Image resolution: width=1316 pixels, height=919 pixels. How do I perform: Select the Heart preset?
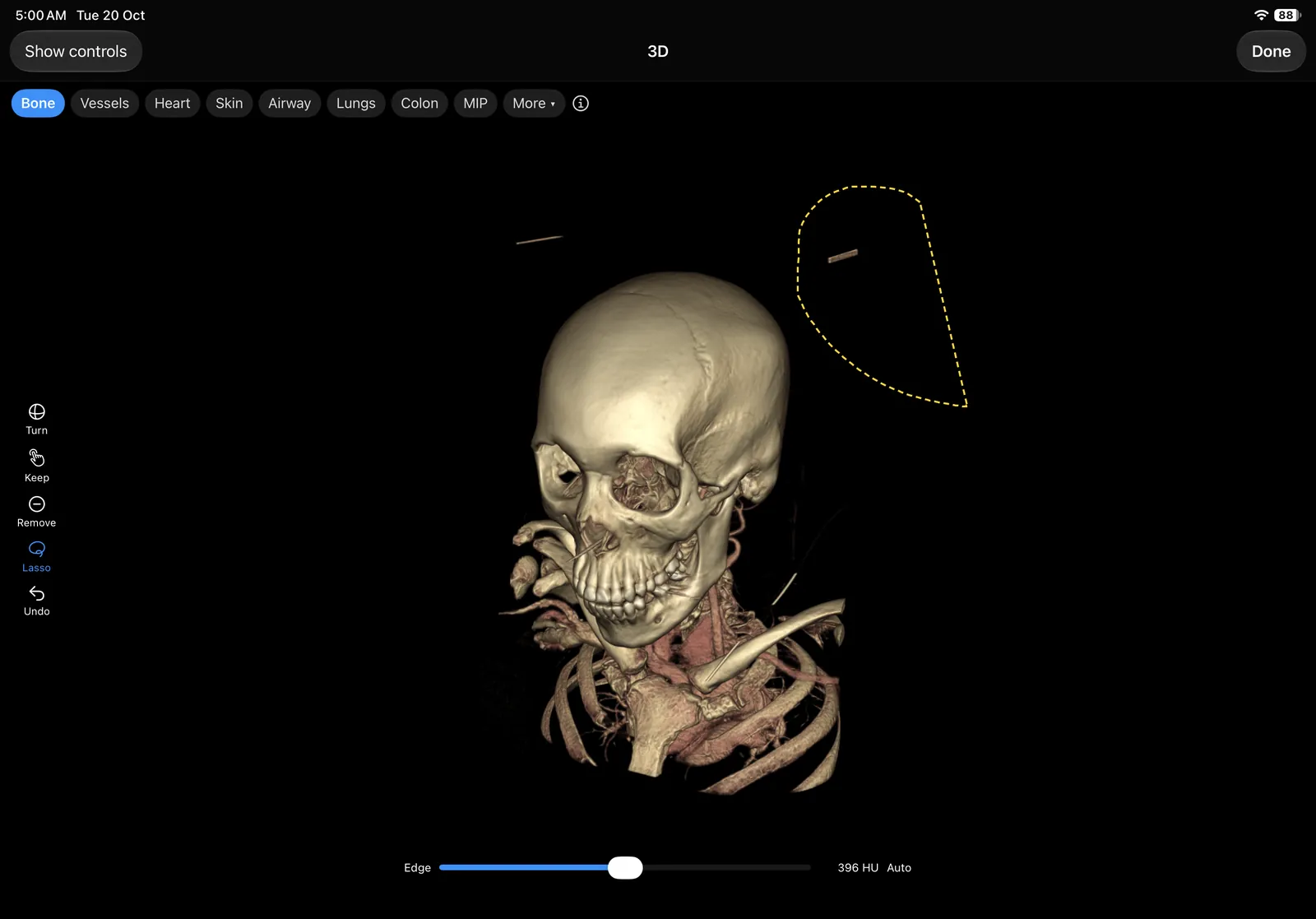click(x=172, y=103)
